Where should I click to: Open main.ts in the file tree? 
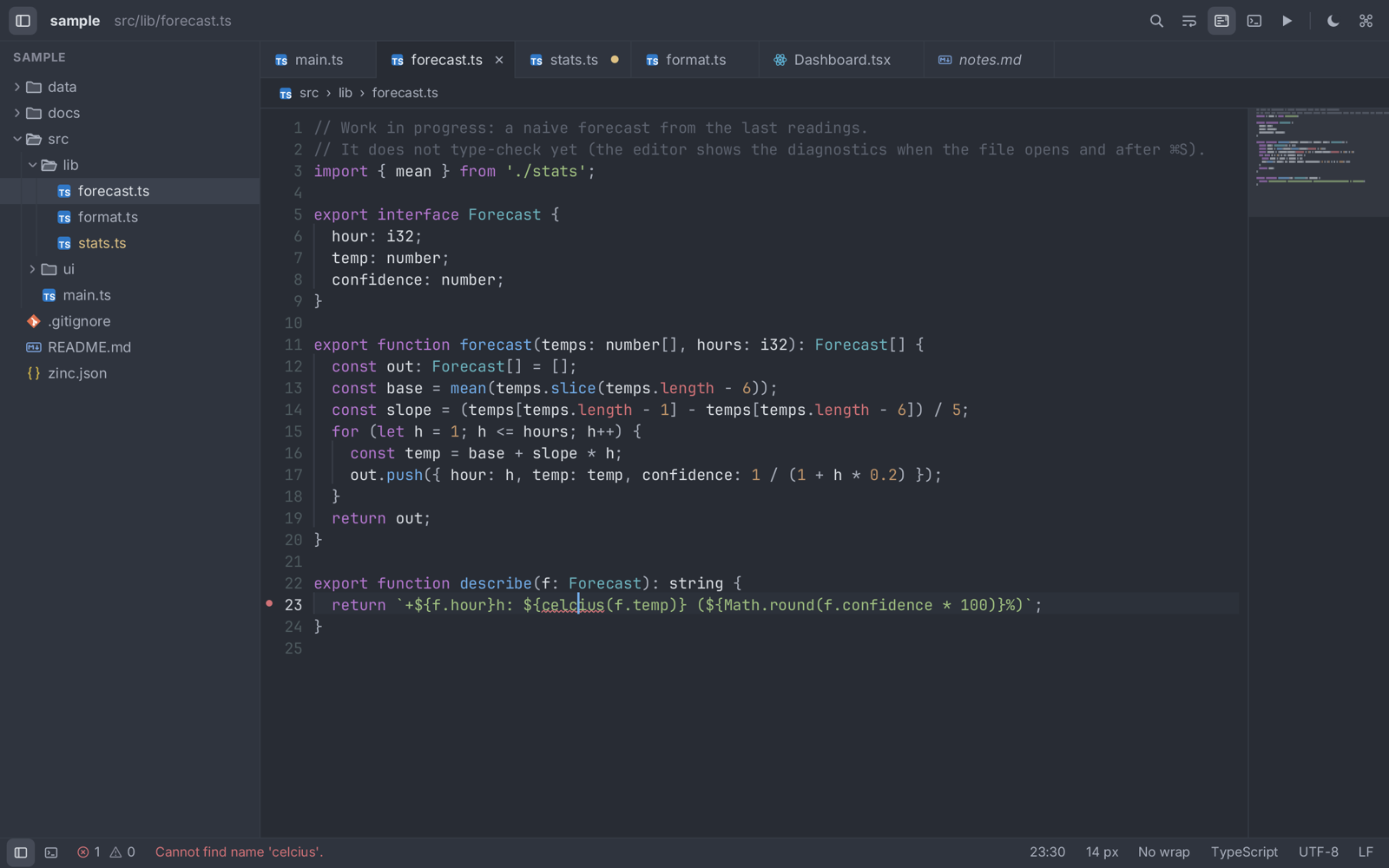click(x=130, y=295)
